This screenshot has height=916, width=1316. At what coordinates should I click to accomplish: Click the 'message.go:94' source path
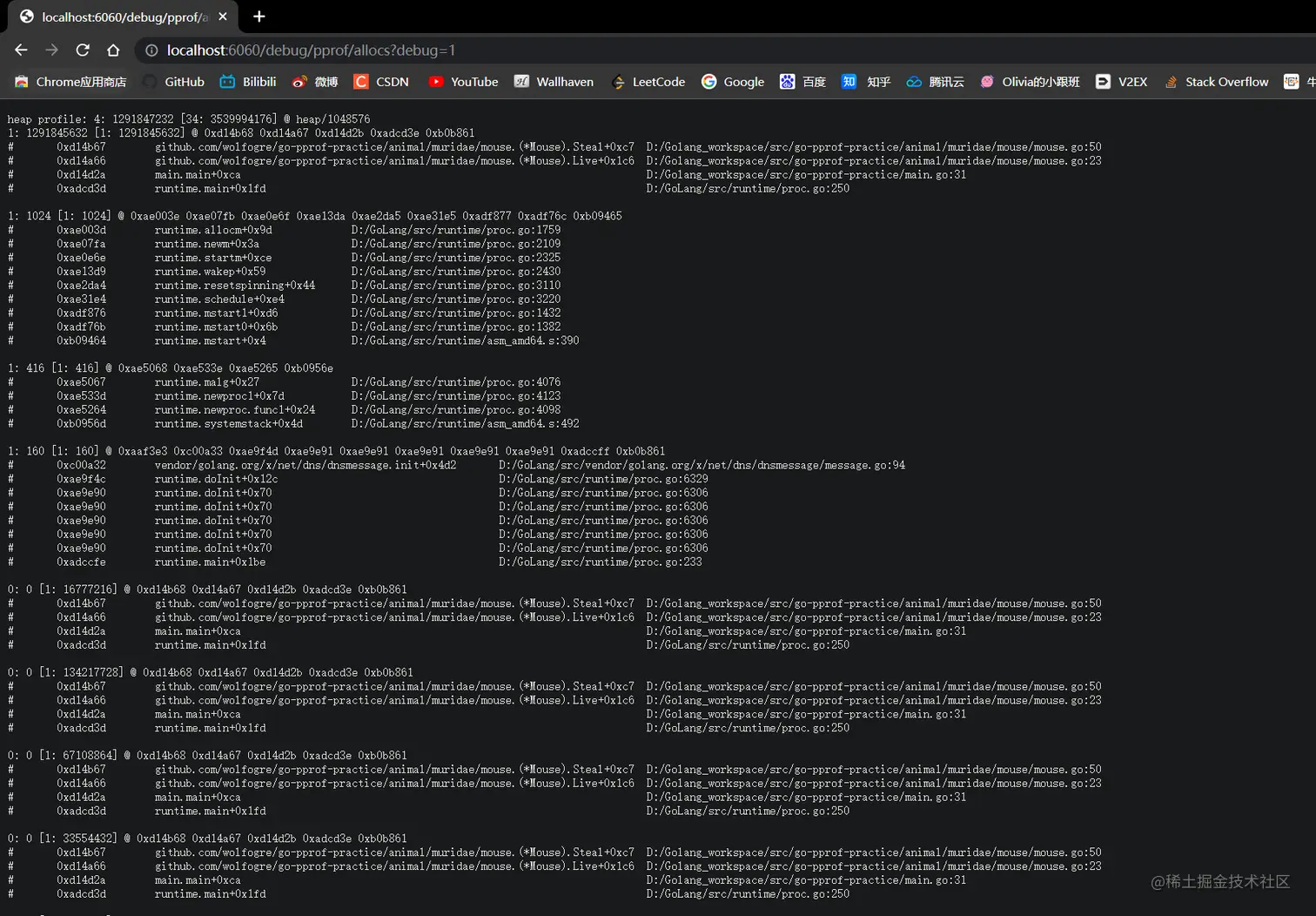click(702, 465)
